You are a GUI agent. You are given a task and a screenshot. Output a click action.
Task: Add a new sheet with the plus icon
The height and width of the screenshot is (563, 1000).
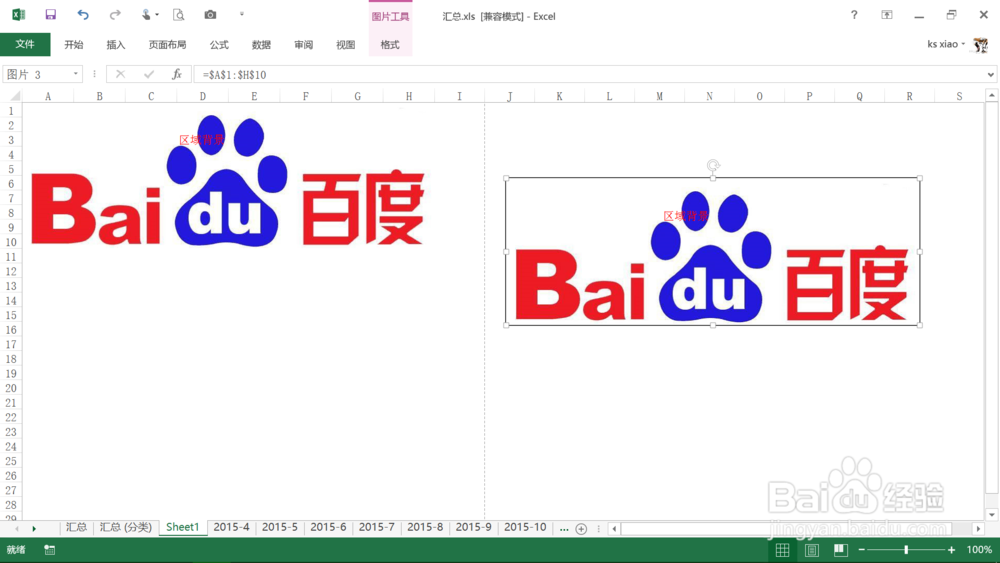pyautogui.click(x=581, y=529)
